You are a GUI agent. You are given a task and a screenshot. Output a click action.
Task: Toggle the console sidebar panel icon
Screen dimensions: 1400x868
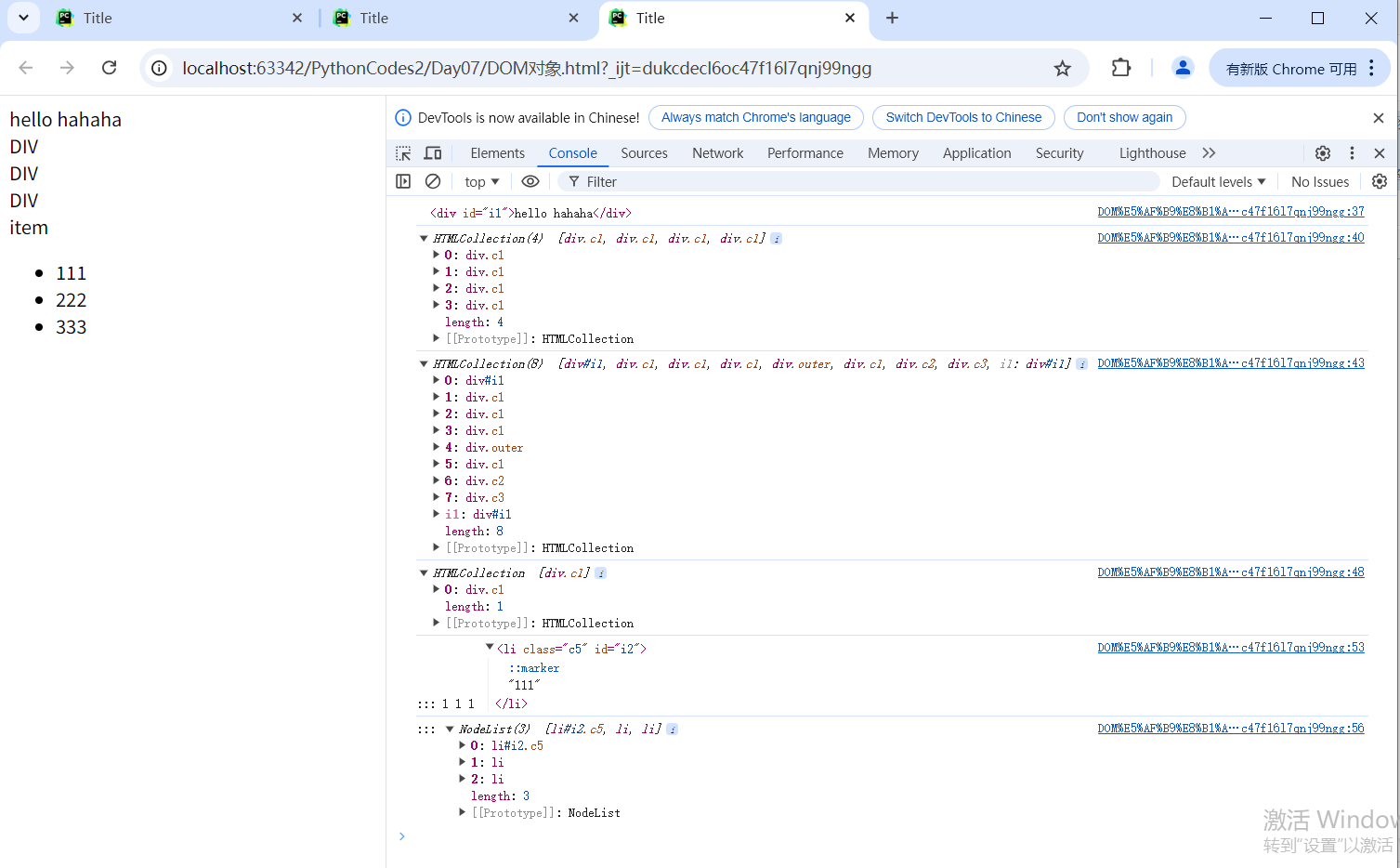(x=403, y=181)
